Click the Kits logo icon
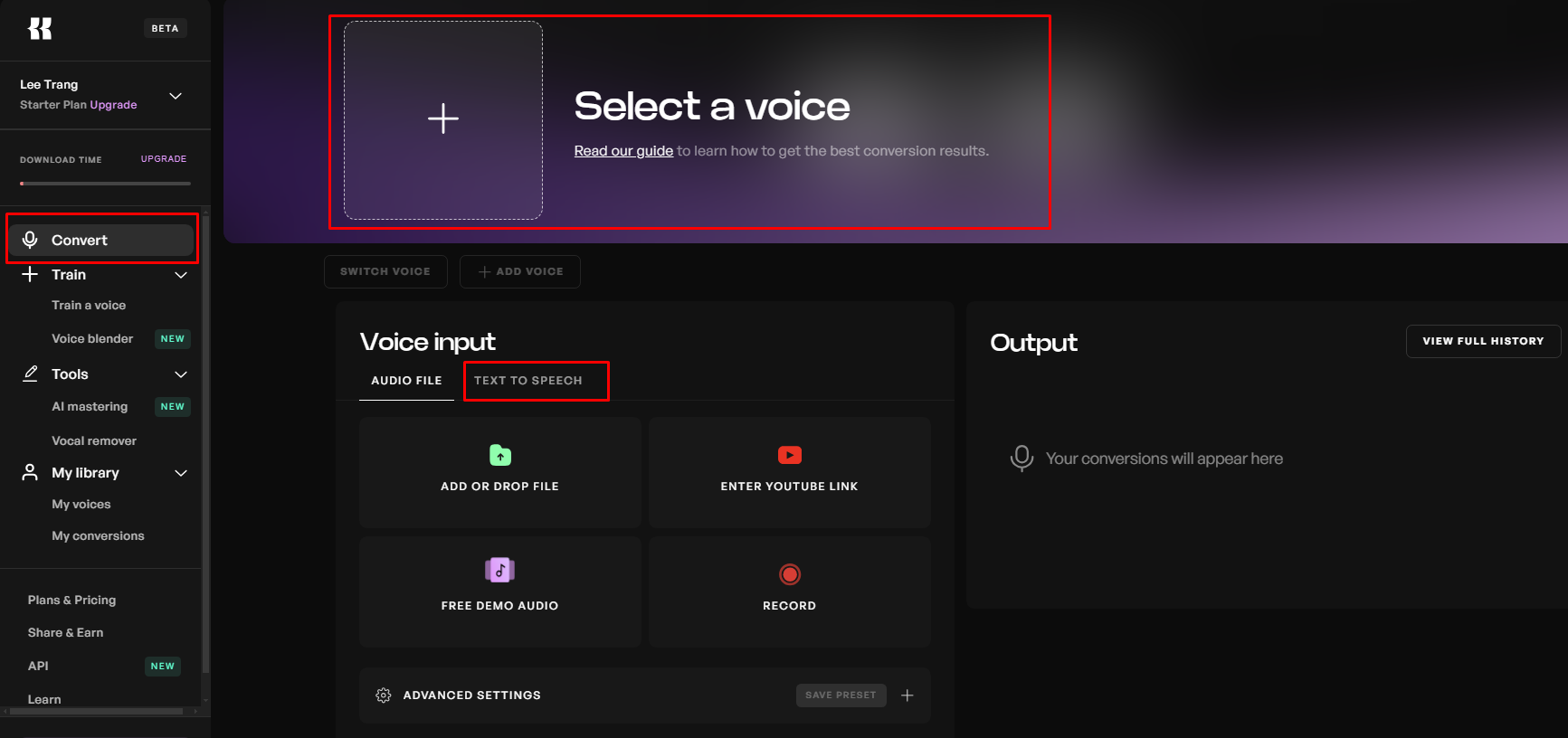 click(x=40, y=29)
